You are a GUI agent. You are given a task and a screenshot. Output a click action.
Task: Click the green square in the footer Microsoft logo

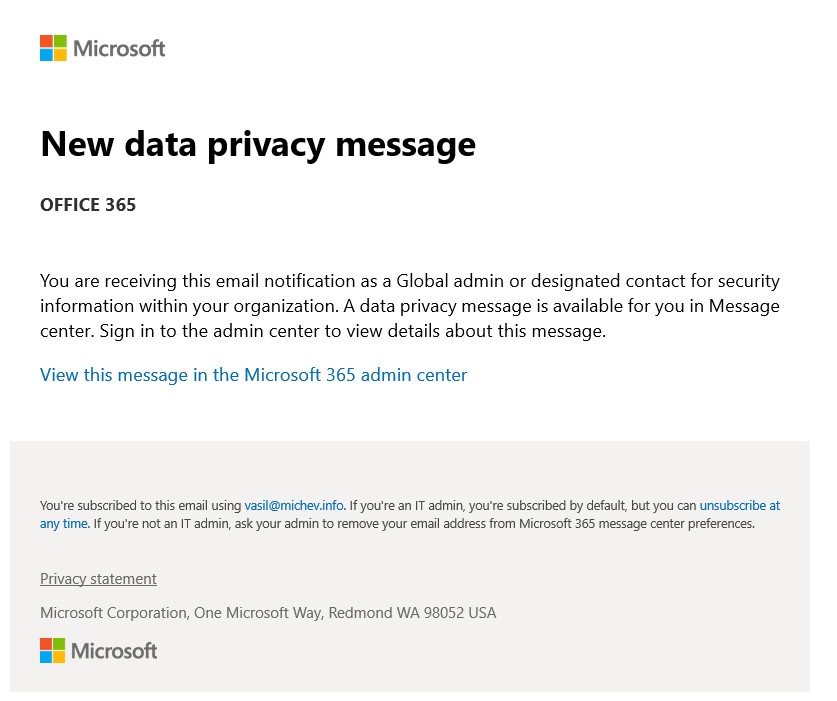click(59, 644)
